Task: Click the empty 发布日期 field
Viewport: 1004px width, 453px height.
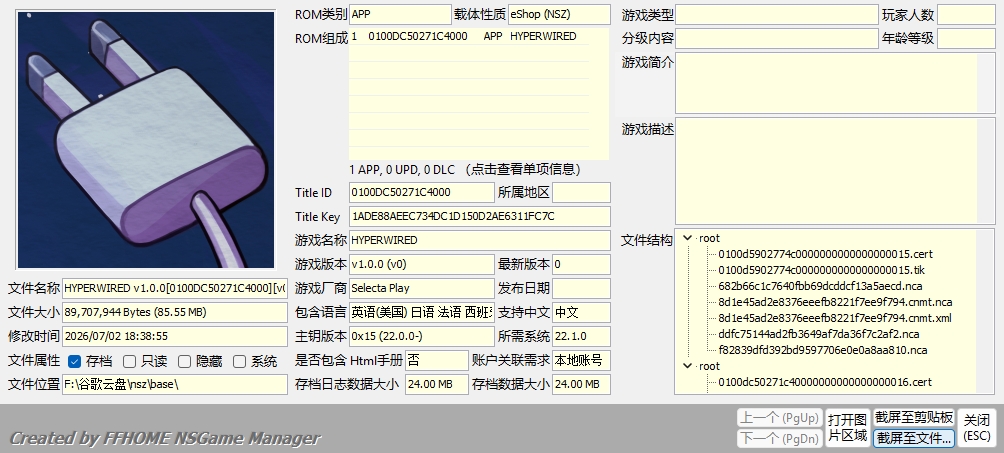Action: coord(581,288)
